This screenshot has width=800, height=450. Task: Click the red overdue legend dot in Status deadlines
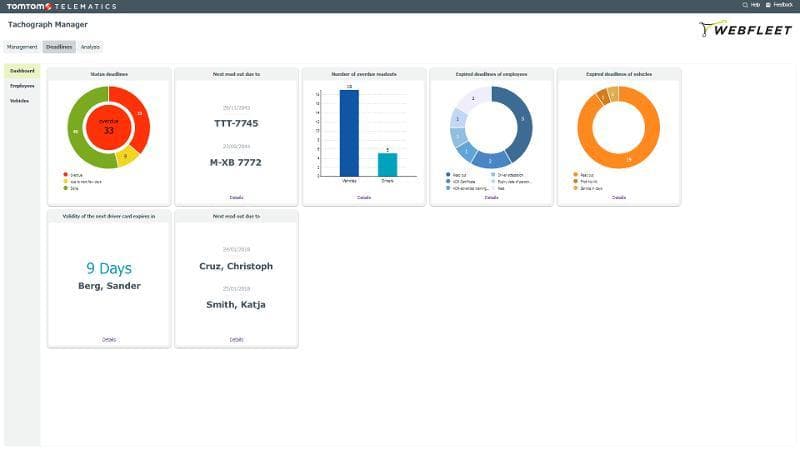tap(65, 174)
